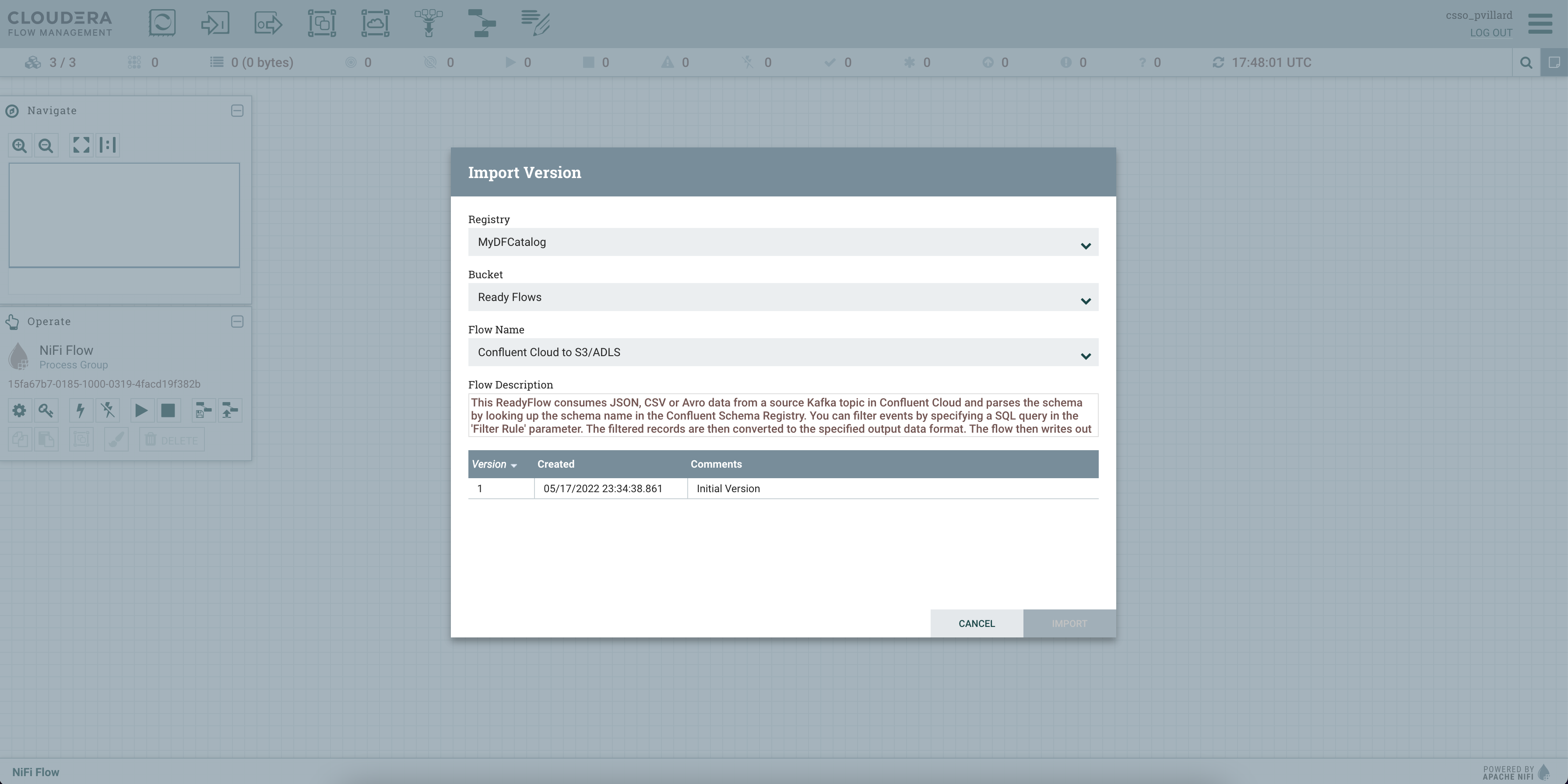Screen dimensions: 1568x784
Task: Click the Output Port toolbar icon
Action: [268, 23]
